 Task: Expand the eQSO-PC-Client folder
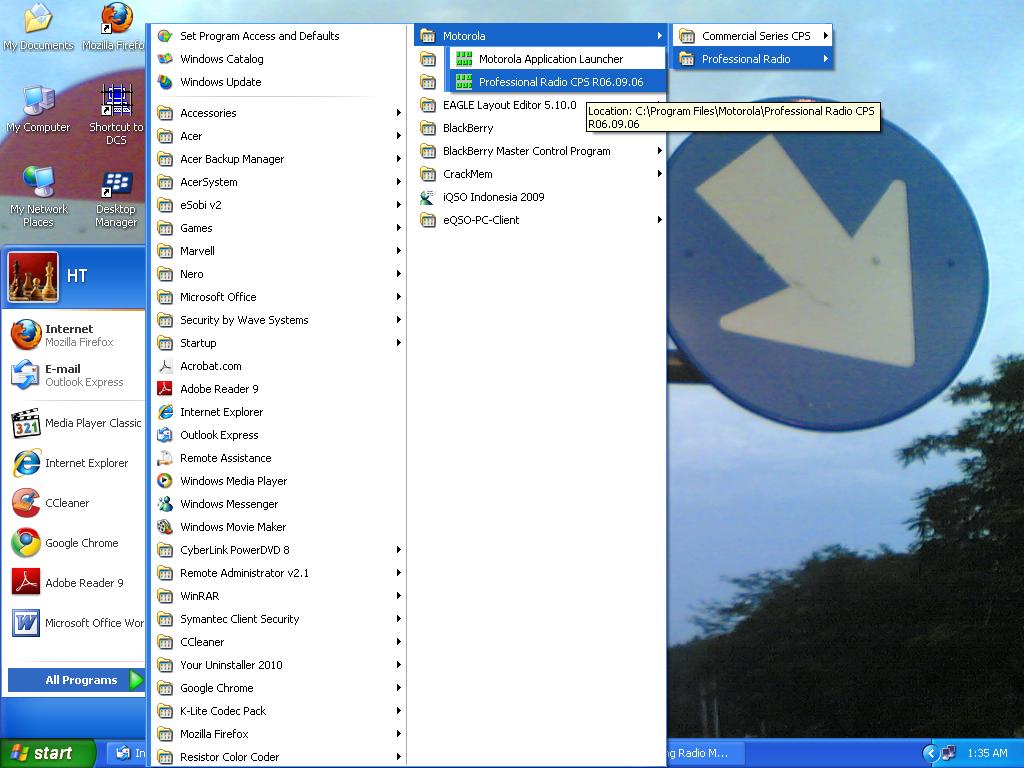pos(540,220)
